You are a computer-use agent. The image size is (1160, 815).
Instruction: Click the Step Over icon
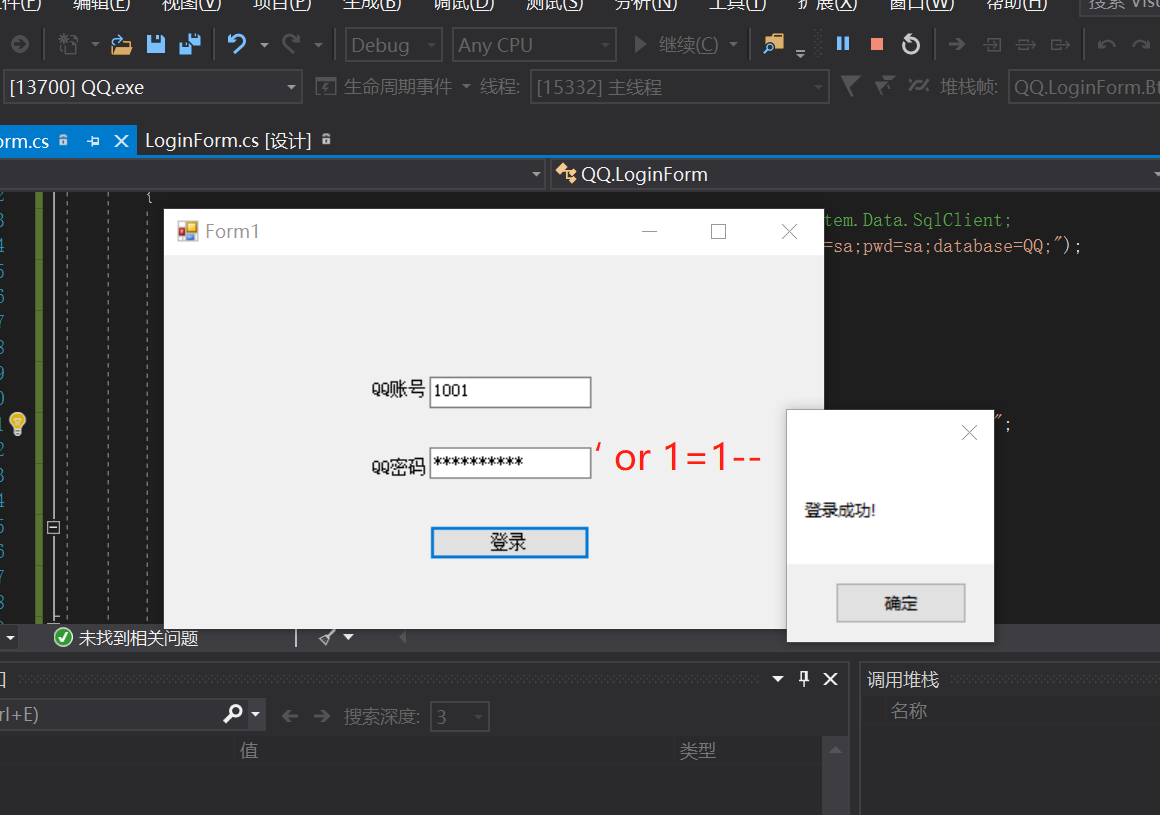(x=1026, y=45)
